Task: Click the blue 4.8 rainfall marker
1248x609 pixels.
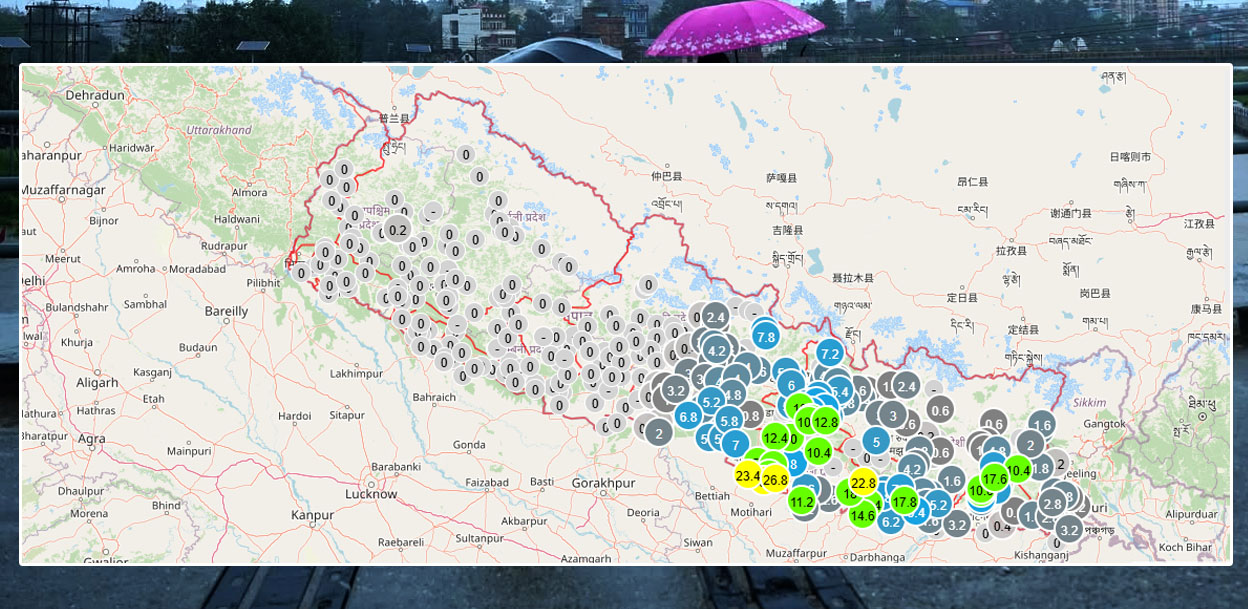Action: 733,394
